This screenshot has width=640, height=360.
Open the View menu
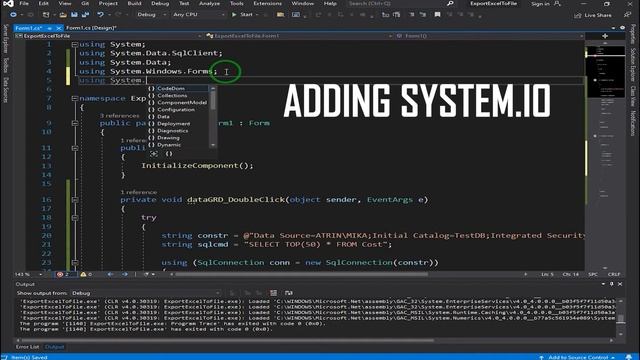pos(64,4)
